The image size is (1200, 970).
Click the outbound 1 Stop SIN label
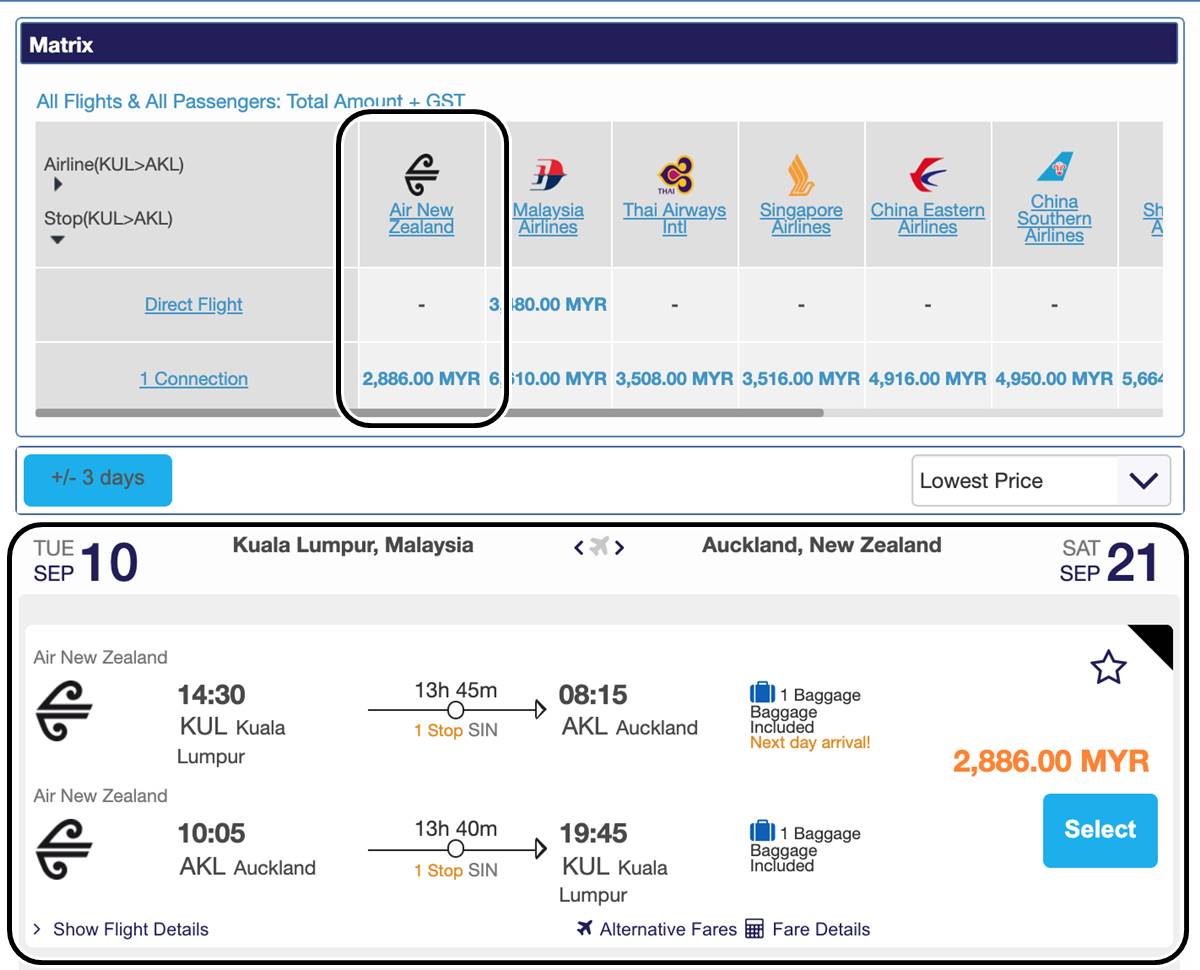click(456, 731)
